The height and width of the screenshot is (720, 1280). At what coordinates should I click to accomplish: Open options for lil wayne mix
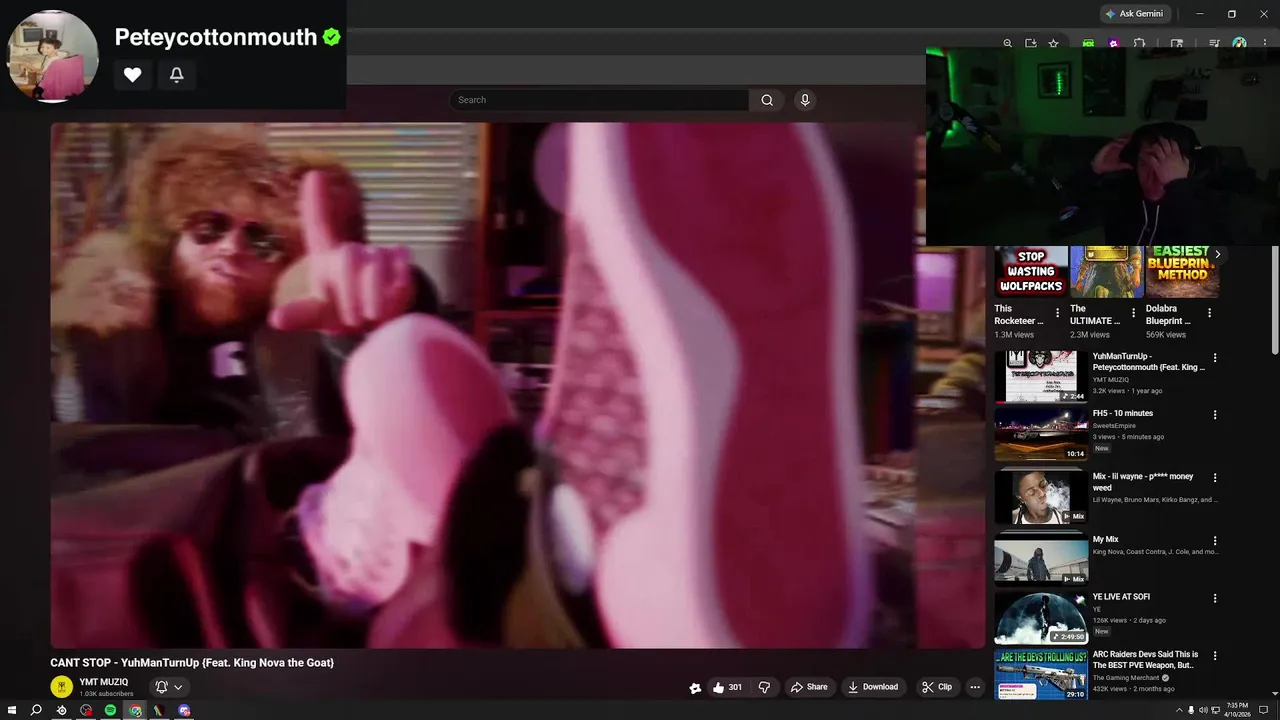coord(1215,477)
